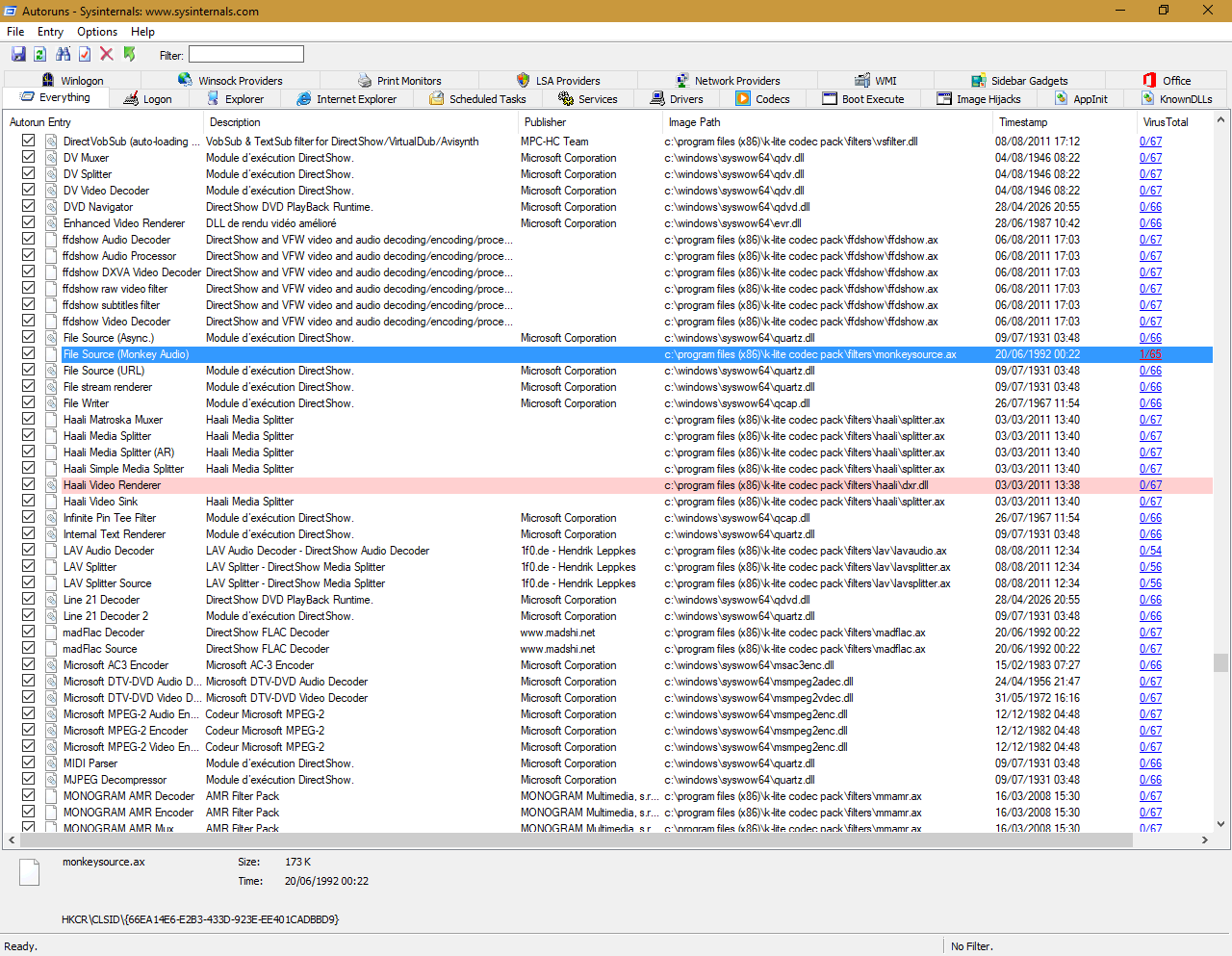Show the Print Monitors tab
The image size is (1232, 956).
(x=399, y=81)
